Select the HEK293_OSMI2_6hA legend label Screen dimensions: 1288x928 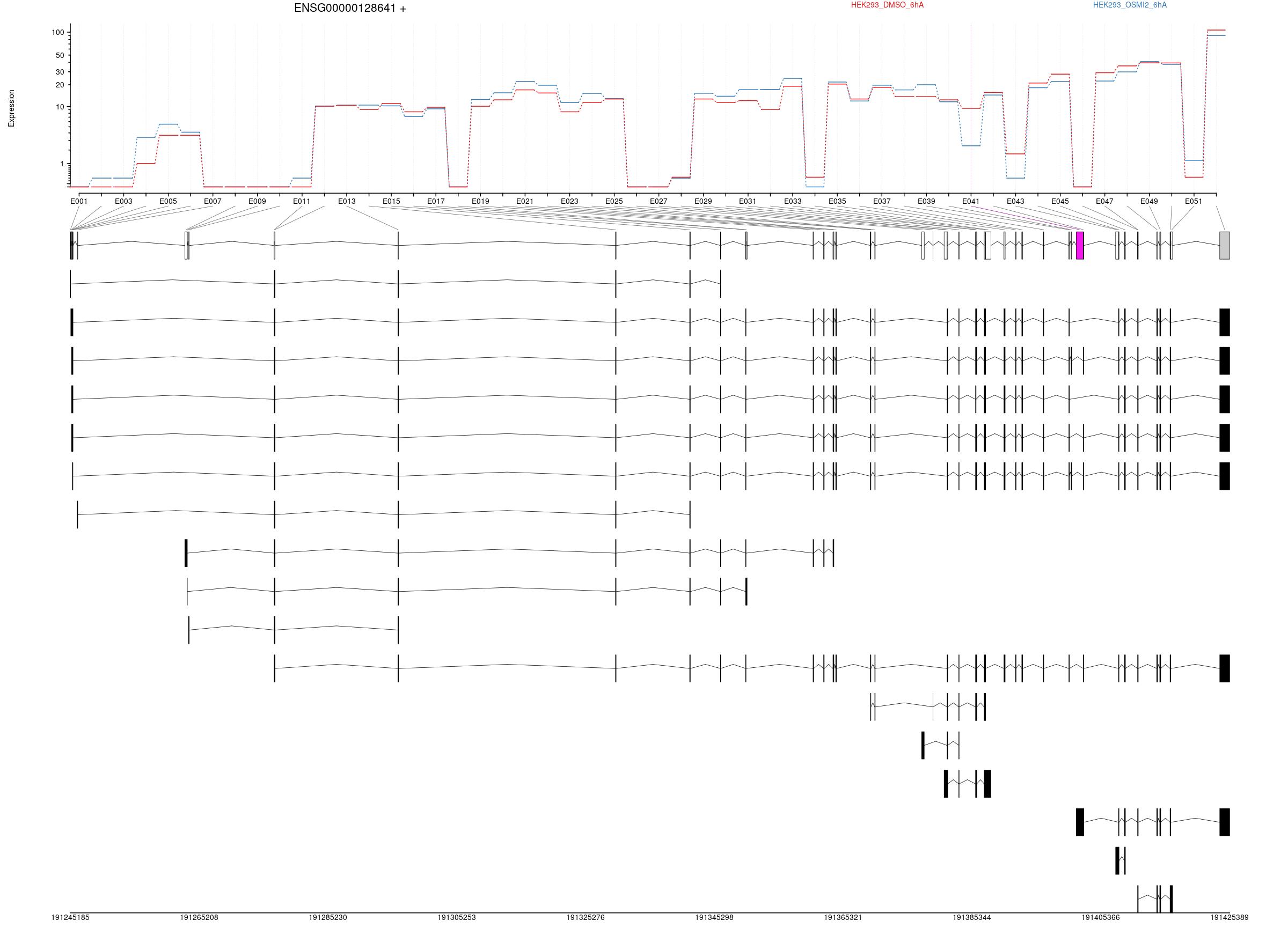(1130, 5)
